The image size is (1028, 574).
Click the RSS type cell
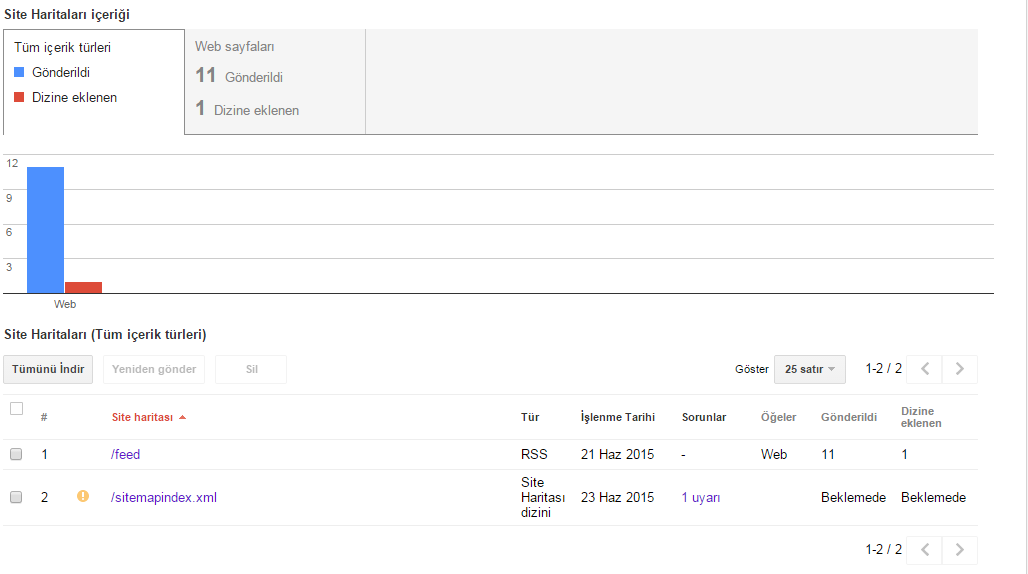(534, 454)
